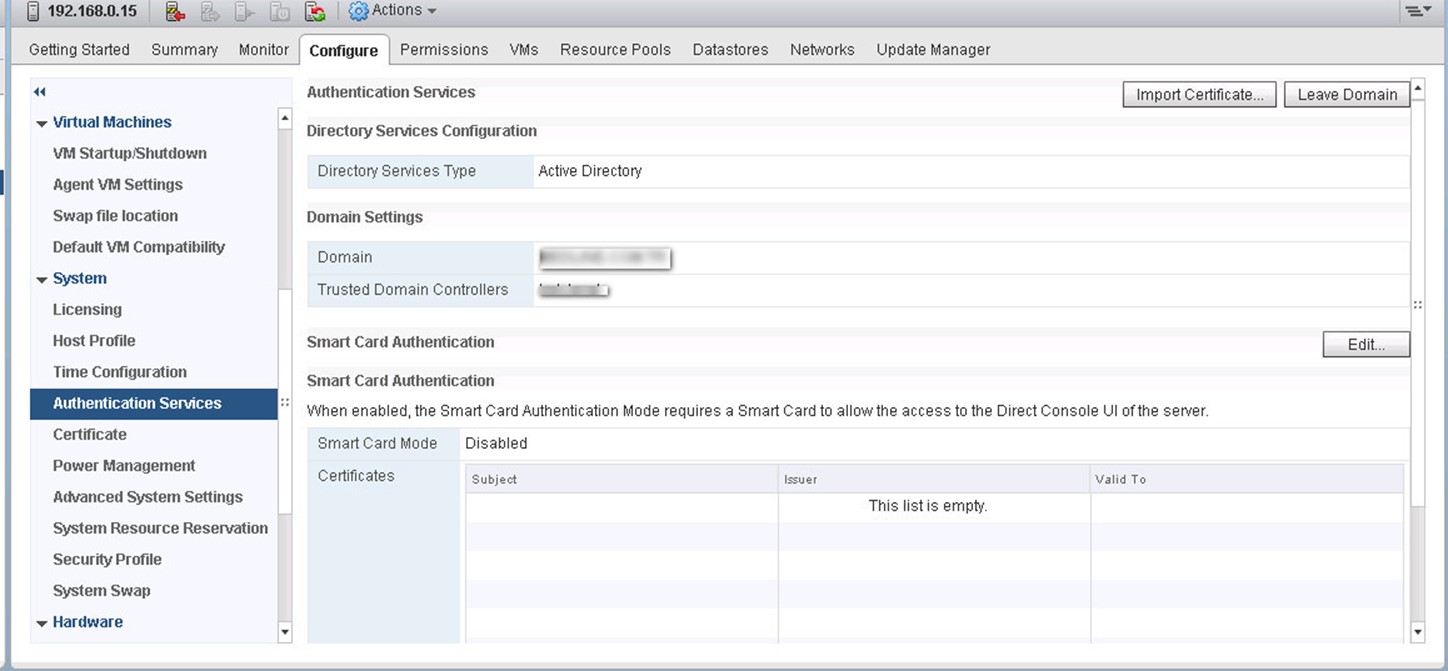Click the Import Certificate button
Screen dimensions: 1448x671
click(1199, 94)
